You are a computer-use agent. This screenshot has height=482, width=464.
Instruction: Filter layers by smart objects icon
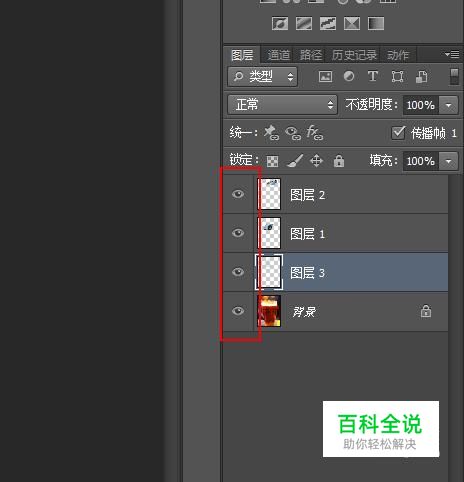click(422, 77)
